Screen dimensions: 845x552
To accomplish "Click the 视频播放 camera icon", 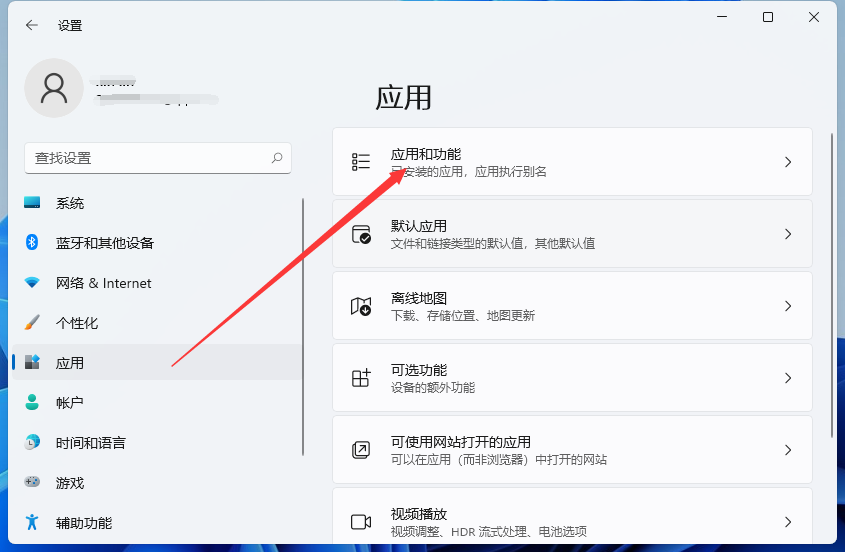I will [361, 522].
